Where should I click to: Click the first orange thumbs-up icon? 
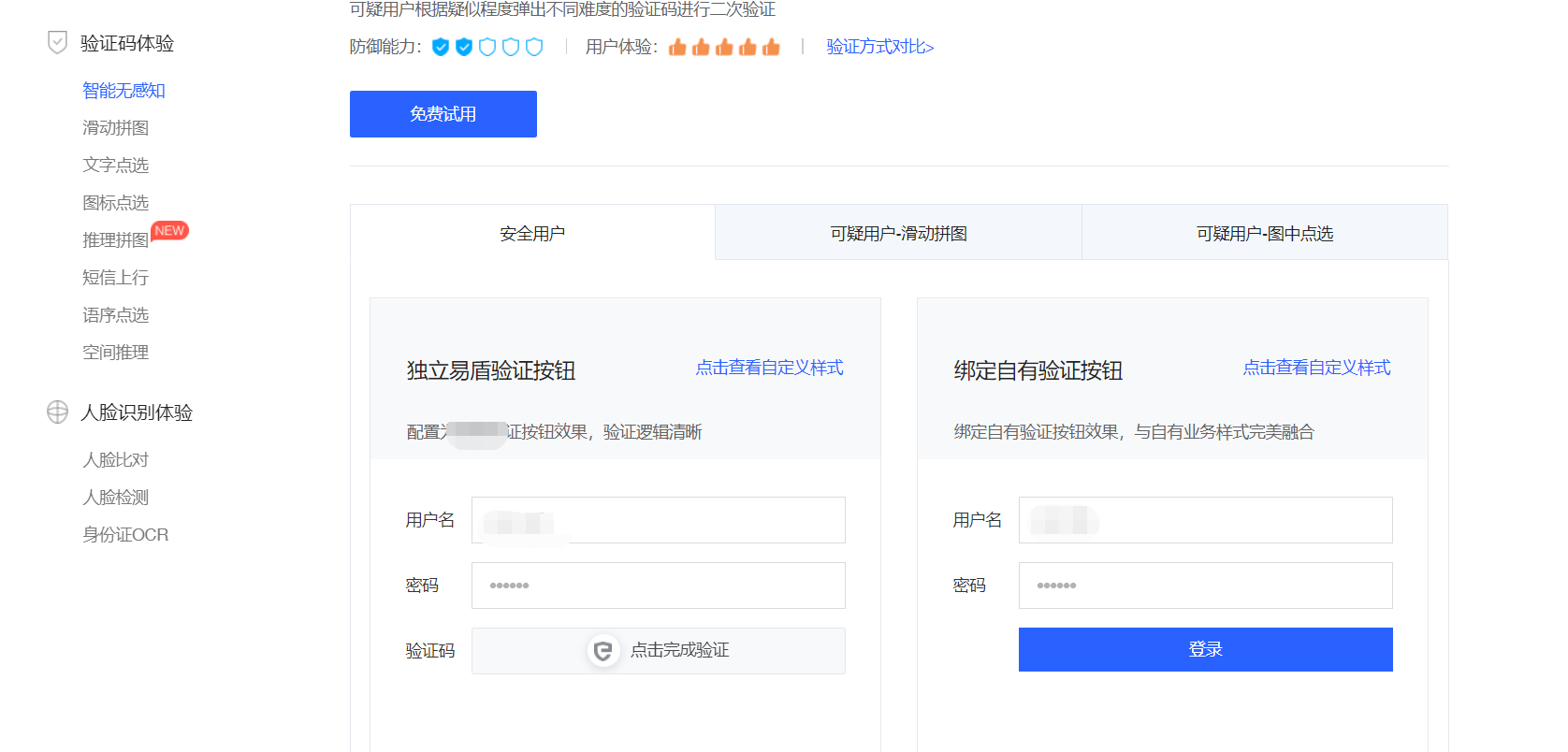tap(677, 47)
